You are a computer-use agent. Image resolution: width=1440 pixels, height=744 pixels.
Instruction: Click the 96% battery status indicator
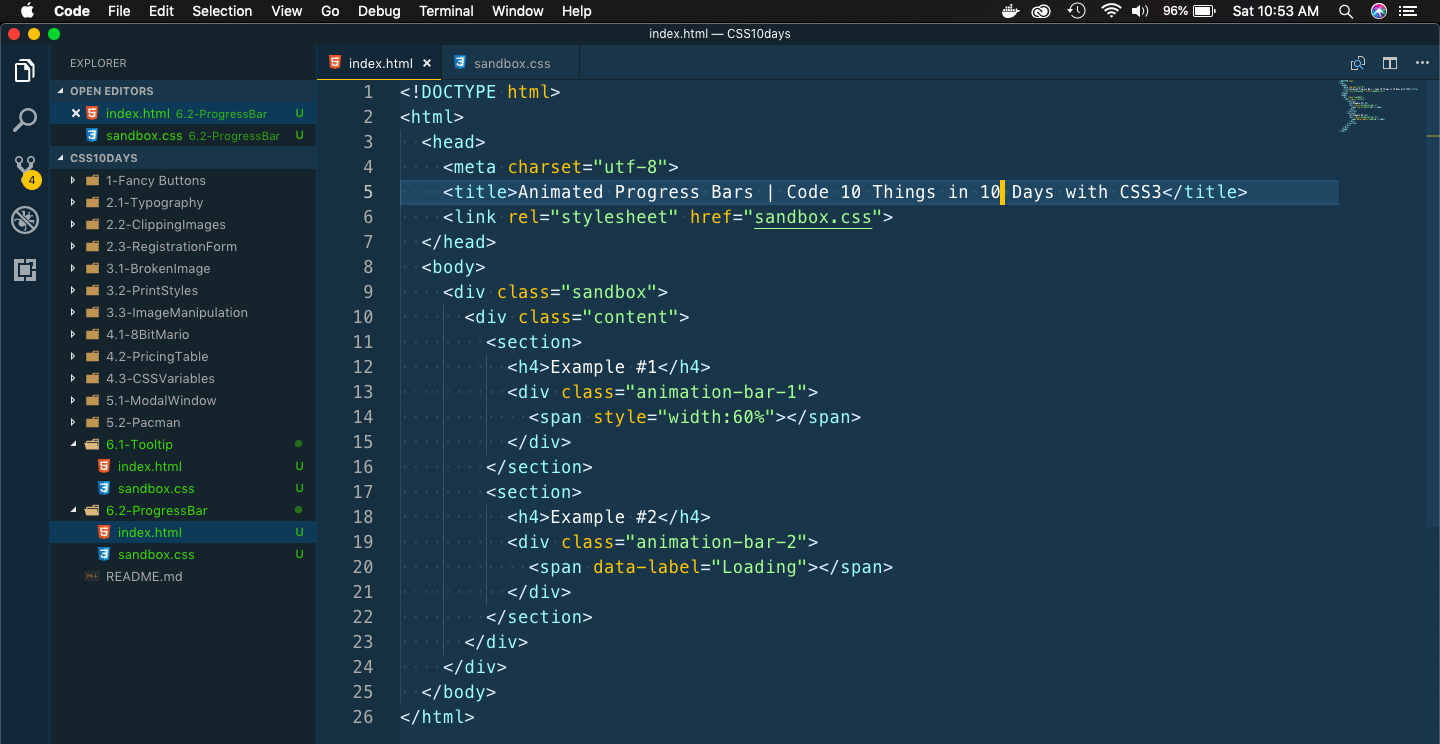click(1188, 11)
